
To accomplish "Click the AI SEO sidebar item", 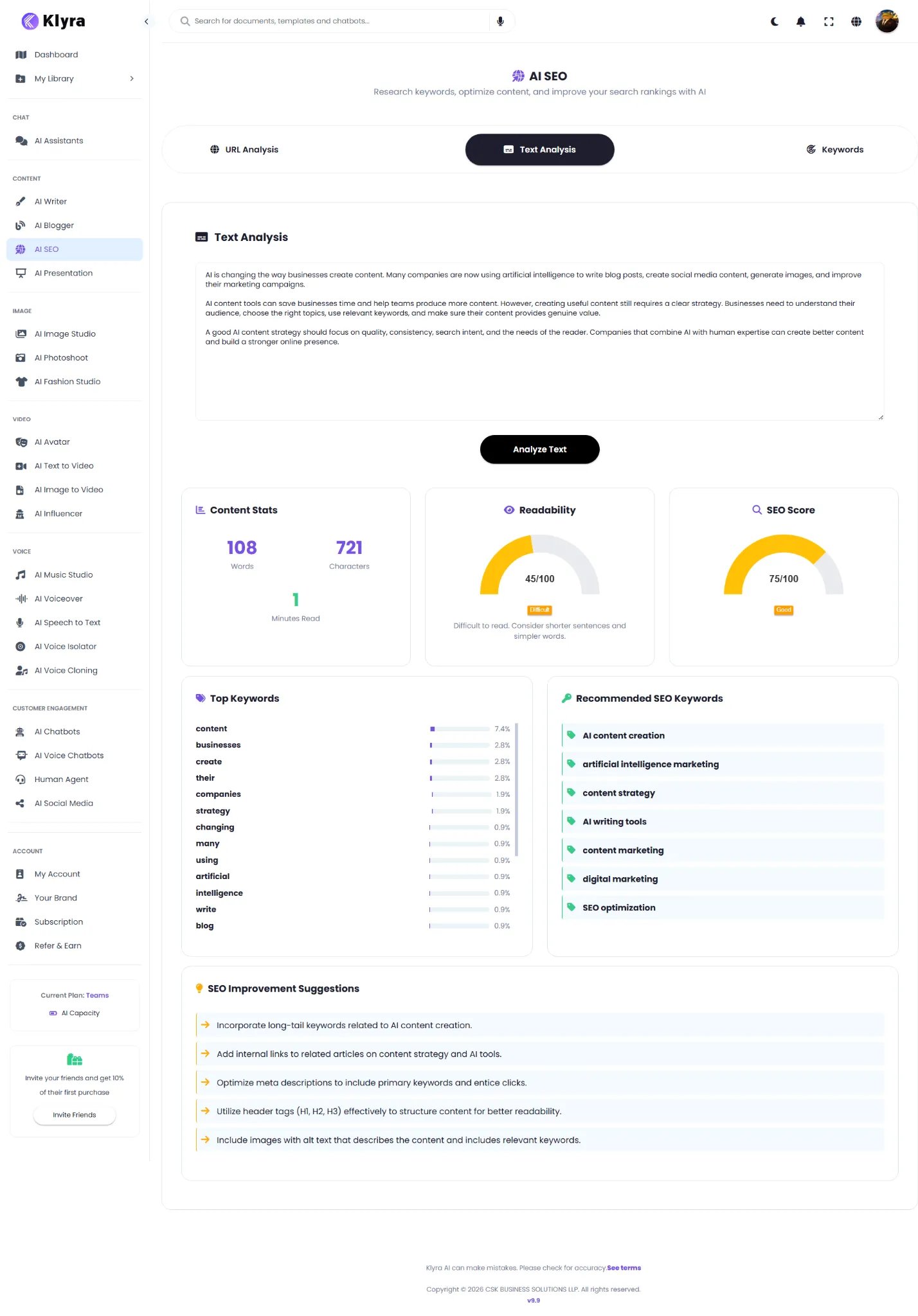I will coord(75,249).
